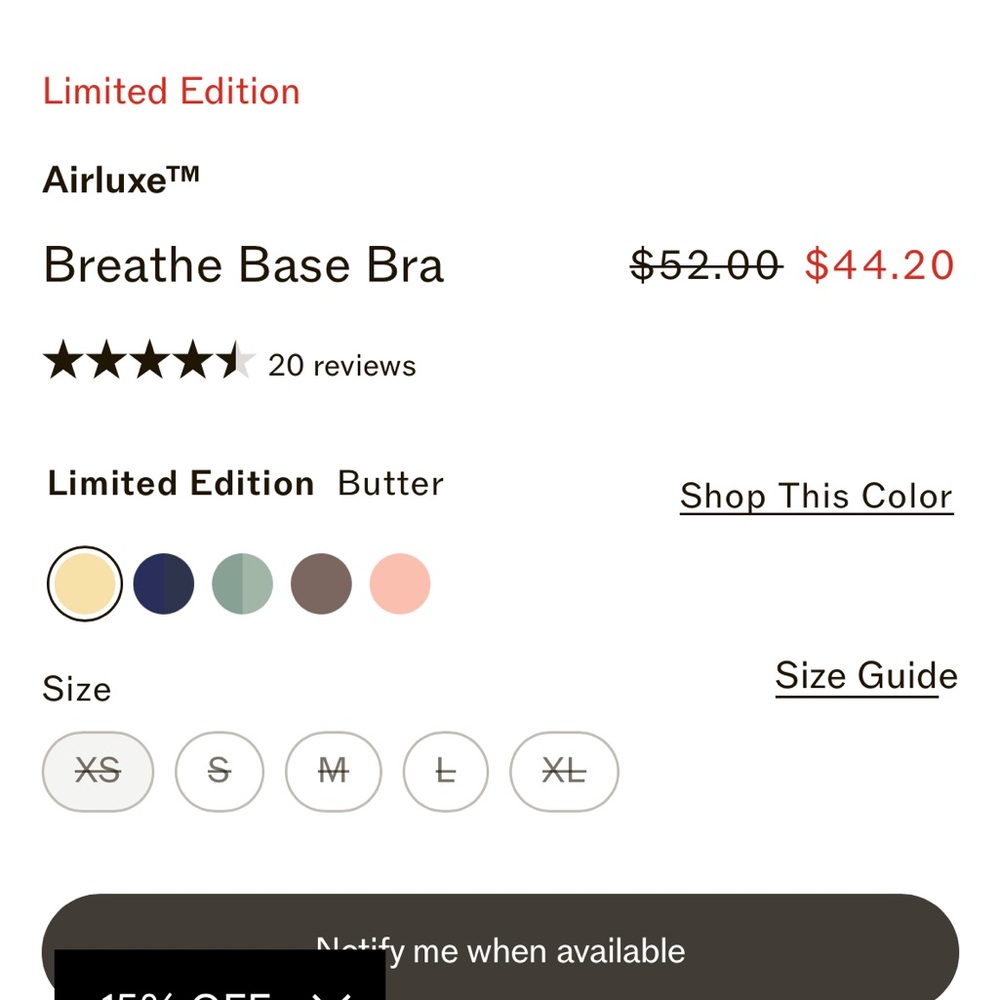Select the Butter color swatch
This screenshot has height=1000, width=1000.
(84, 582)
